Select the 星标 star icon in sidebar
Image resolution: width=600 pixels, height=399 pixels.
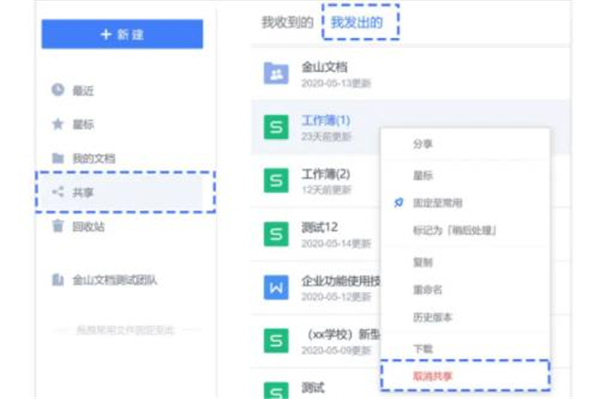coord(58,124)
